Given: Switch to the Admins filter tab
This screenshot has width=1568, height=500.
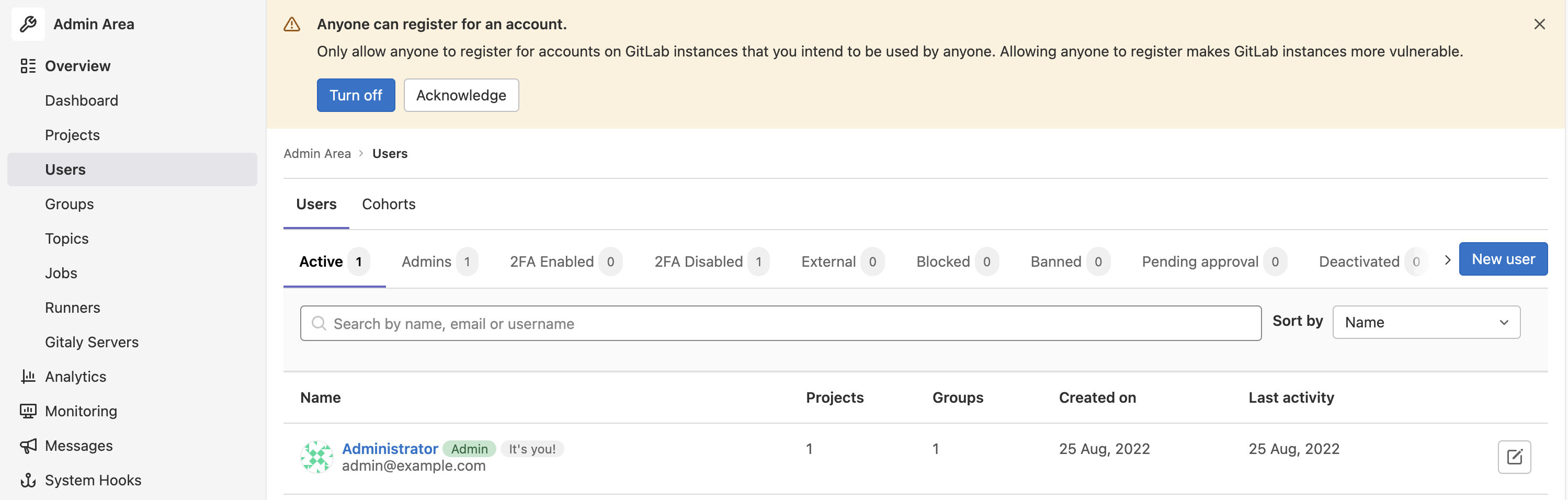Looking at the screenshot, I should pos(439,262).
